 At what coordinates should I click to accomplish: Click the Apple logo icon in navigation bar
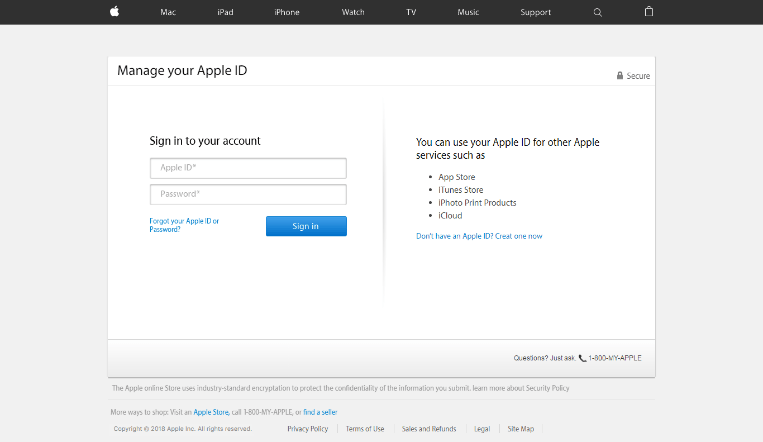[114, 11]
